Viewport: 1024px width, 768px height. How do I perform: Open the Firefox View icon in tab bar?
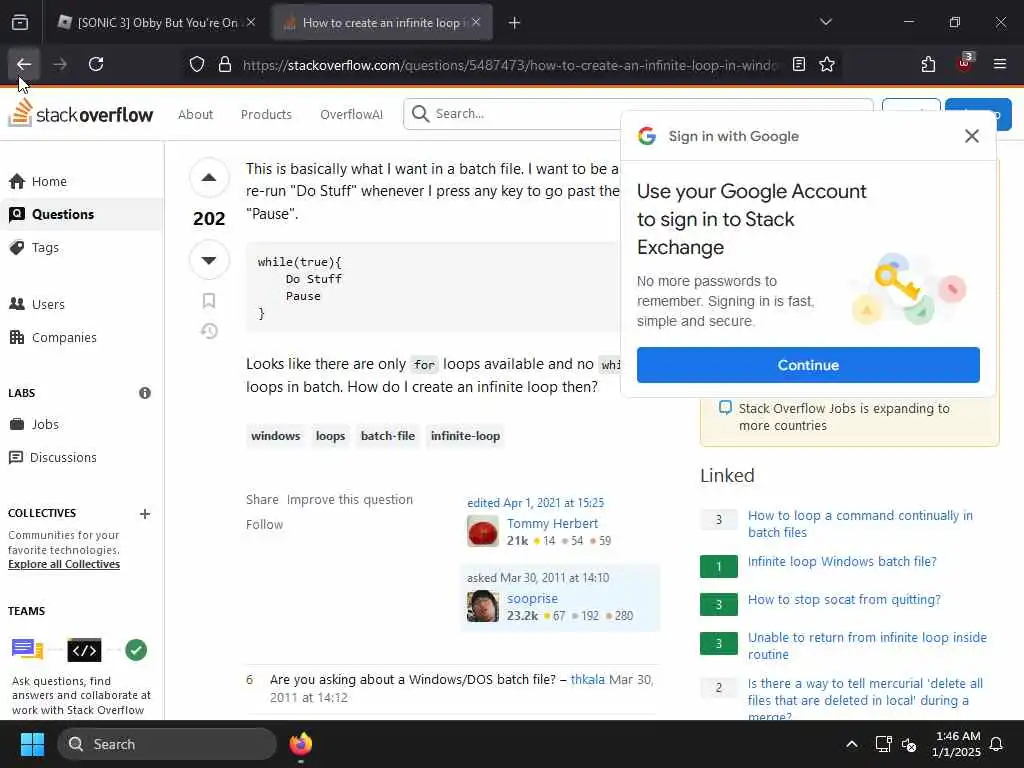(20, 22)
